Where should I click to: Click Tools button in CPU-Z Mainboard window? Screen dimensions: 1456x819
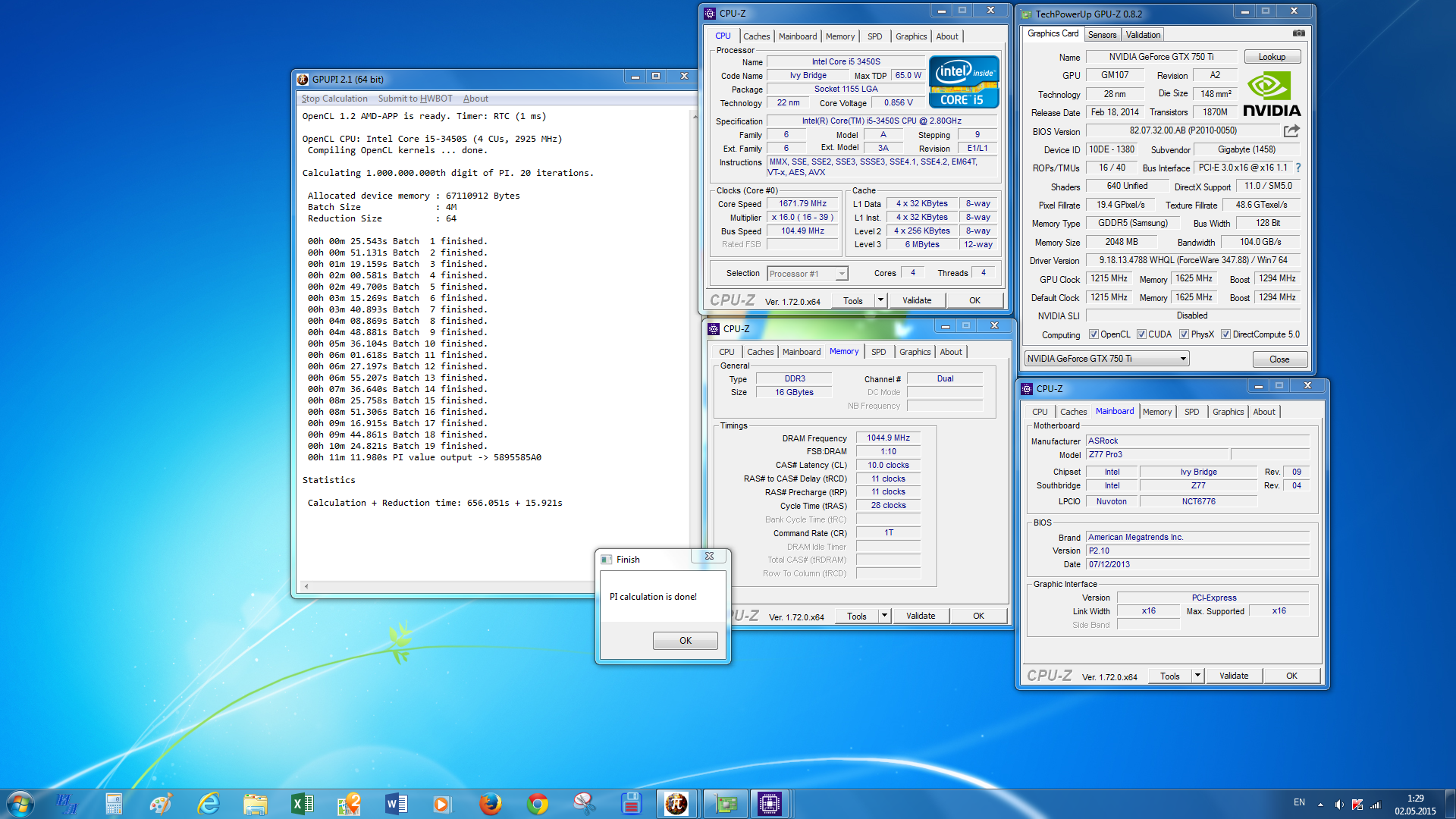point(1169,676)
